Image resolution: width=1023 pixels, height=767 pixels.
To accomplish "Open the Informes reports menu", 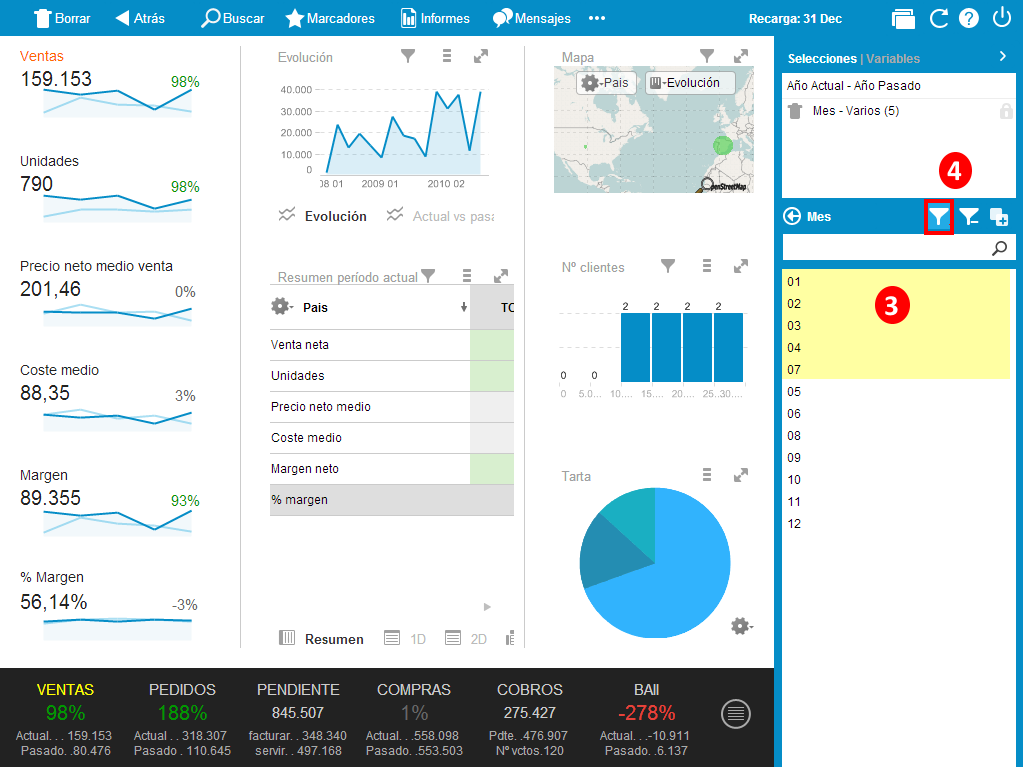I will (x=409, y=18).
